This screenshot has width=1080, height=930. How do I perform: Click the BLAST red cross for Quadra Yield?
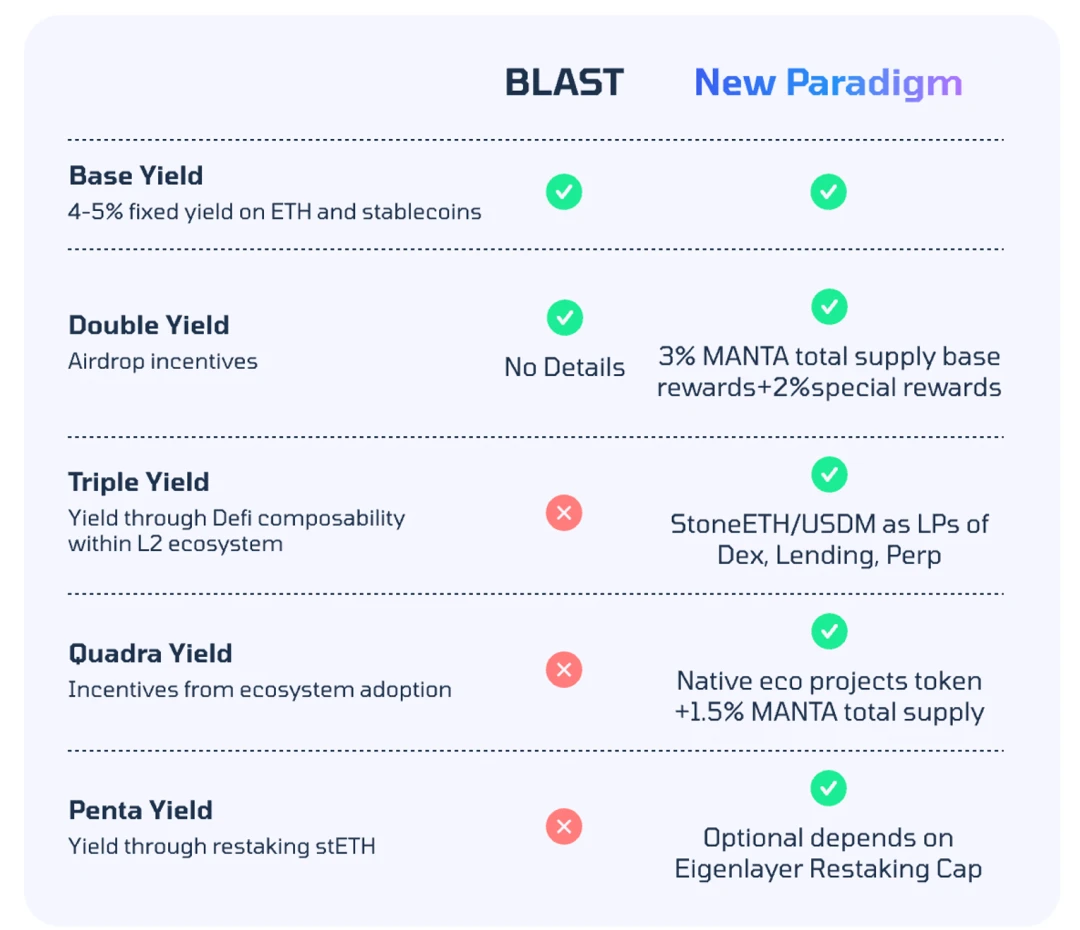pos(564,669)
